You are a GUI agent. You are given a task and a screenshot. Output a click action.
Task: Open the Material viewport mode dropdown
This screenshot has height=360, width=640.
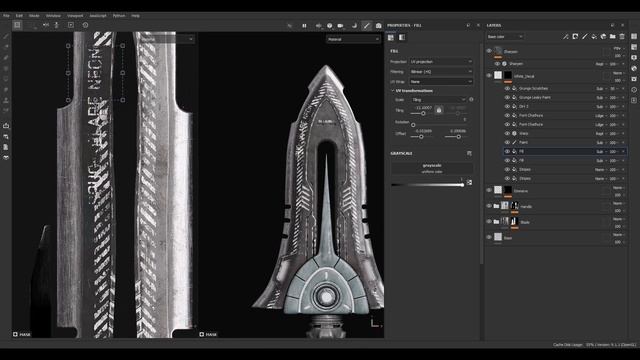[353, 39]
